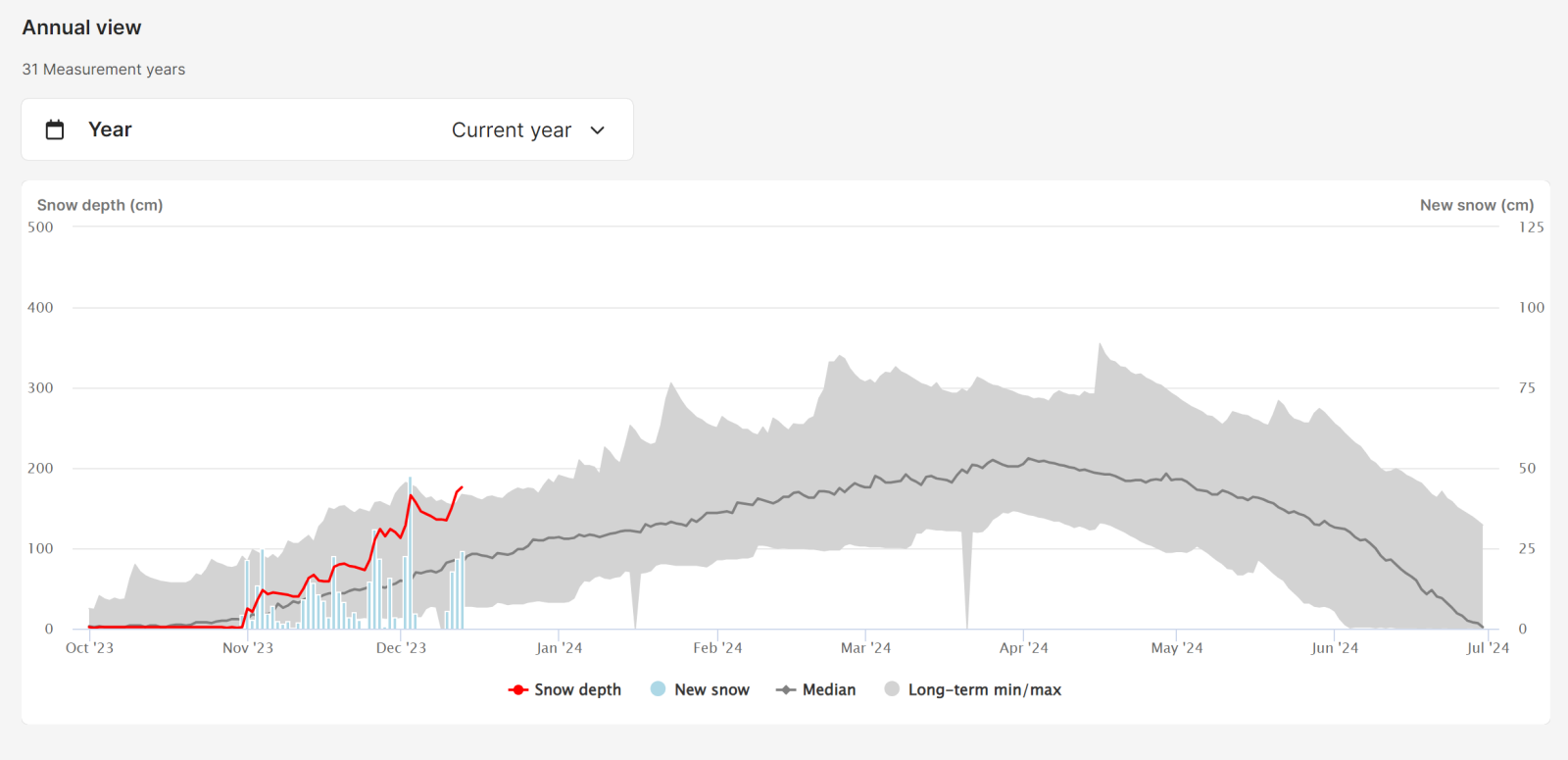Click the 31 Measurement years text
The width and height of the screenshot is (1568, 760).
click(x=104, y=70)
